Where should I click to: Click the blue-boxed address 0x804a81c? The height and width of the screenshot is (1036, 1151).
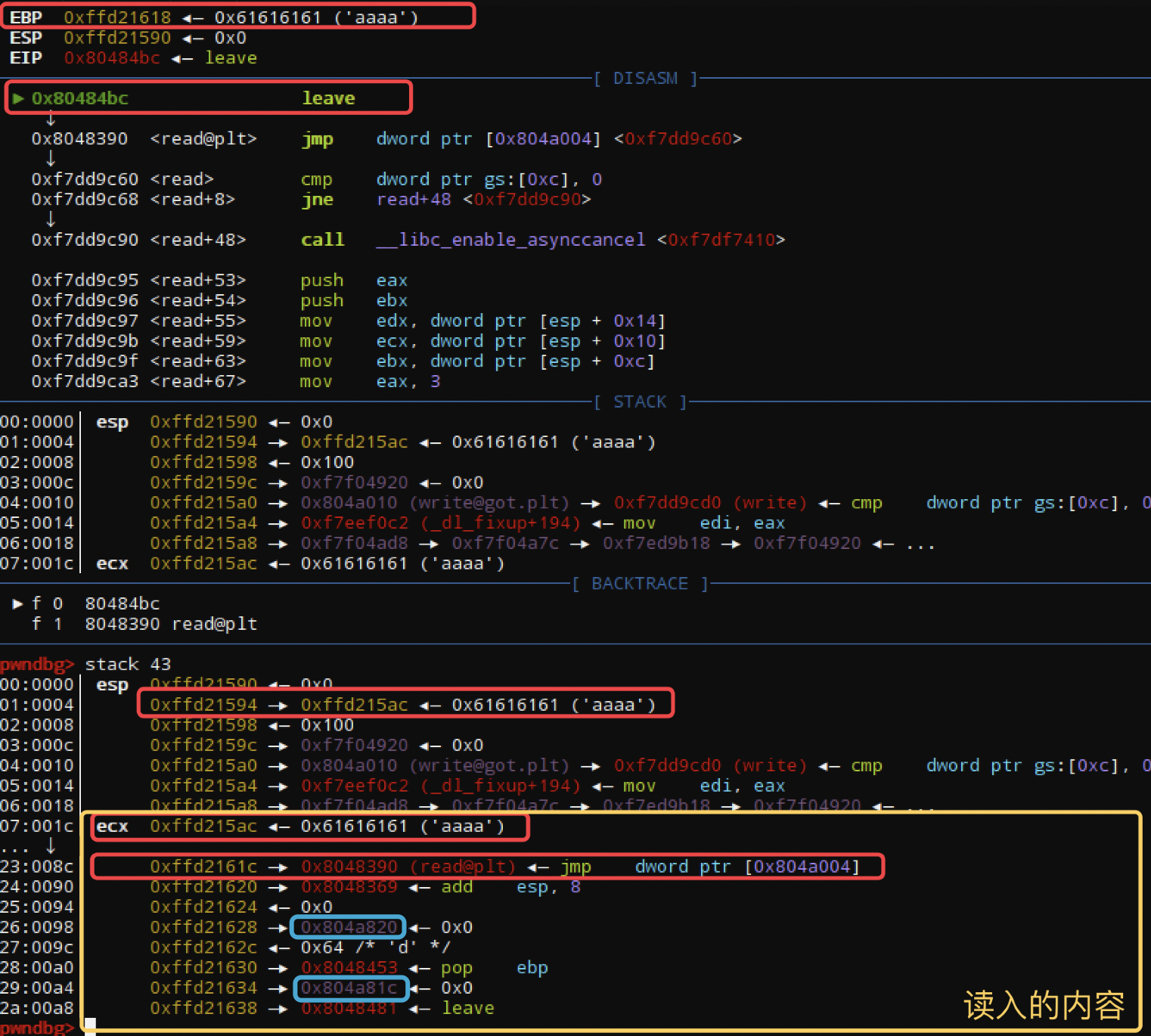click(x=349, y=988)
